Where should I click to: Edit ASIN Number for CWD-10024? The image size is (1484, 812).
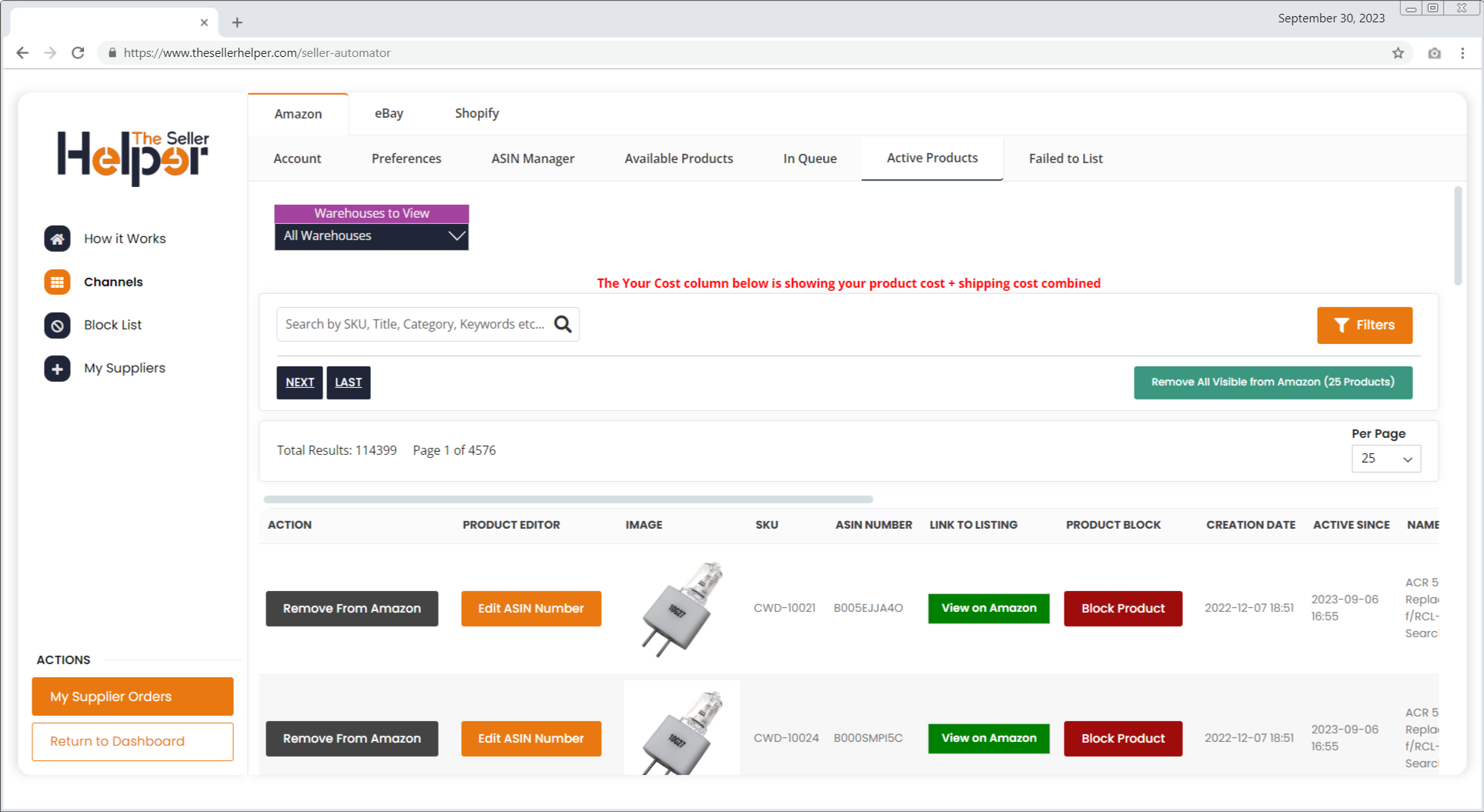coord(531,738)
